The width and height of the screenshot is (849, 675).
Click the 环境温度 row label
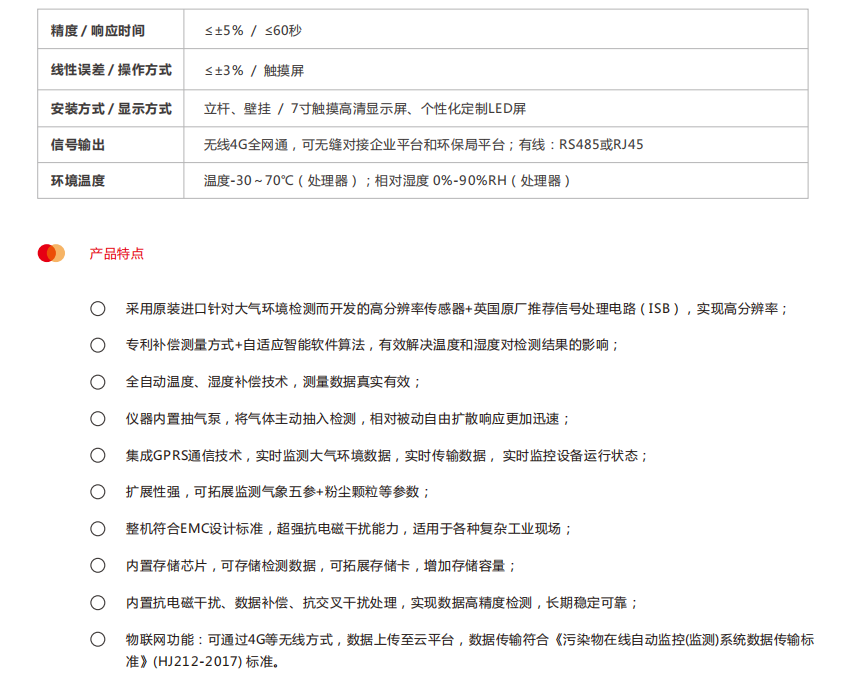click(78, 181)
